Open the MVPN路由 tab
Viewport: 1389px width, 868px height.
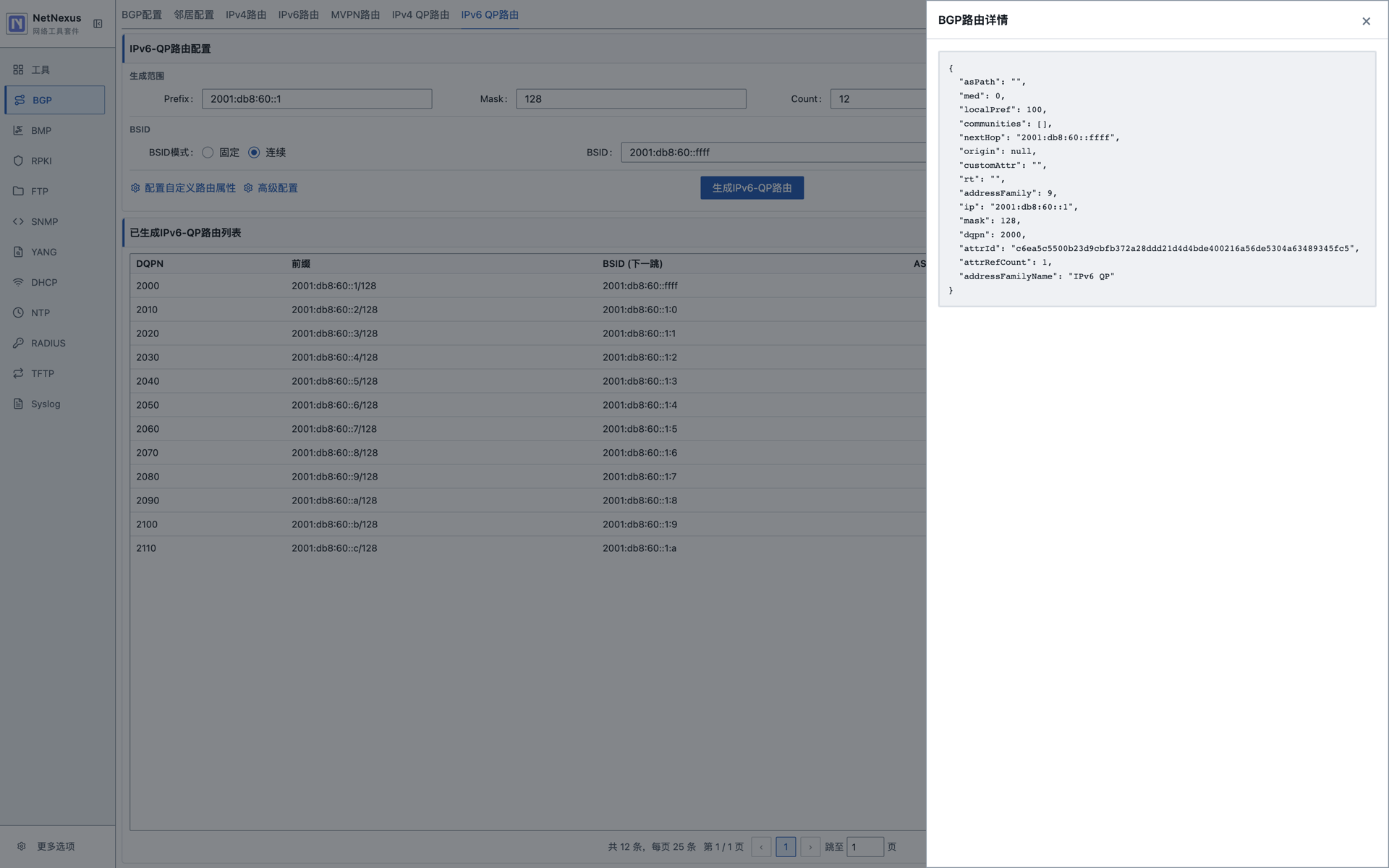coord(355,14)
